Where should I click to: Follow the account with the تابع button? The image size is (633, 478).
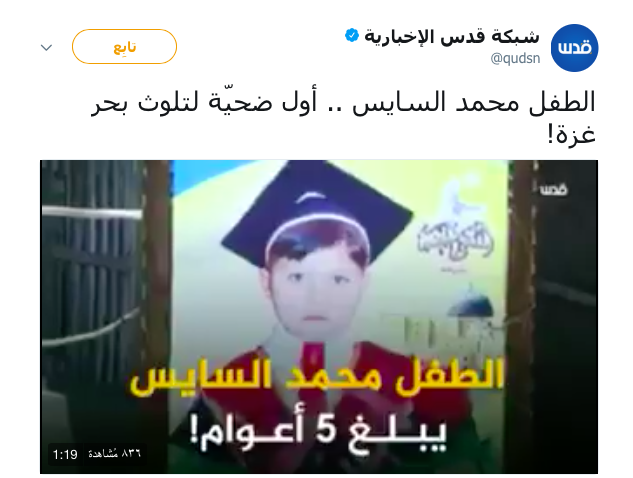pyautogui.click(x=124, y=46)
